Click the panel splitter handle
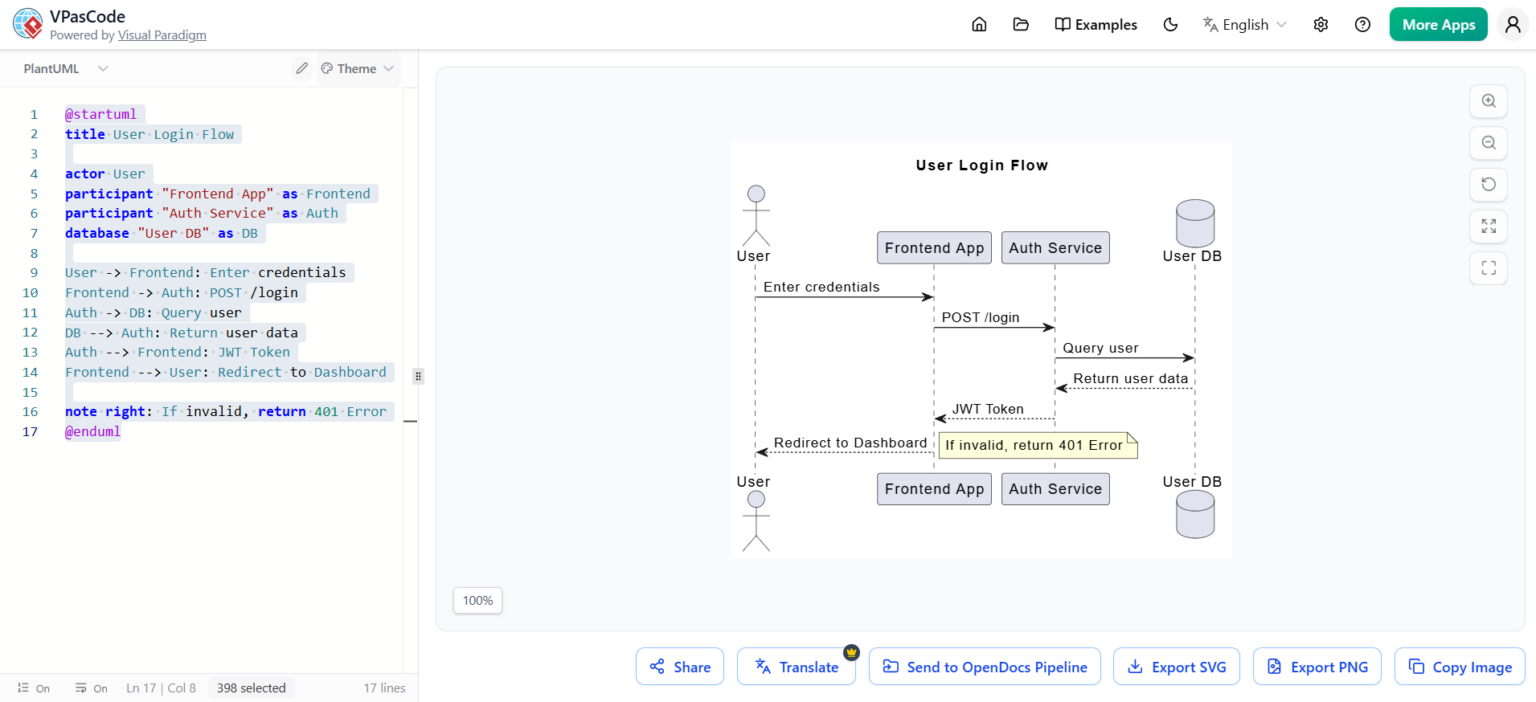Viewport: 1536px width, 702px height. coord(419,376)
